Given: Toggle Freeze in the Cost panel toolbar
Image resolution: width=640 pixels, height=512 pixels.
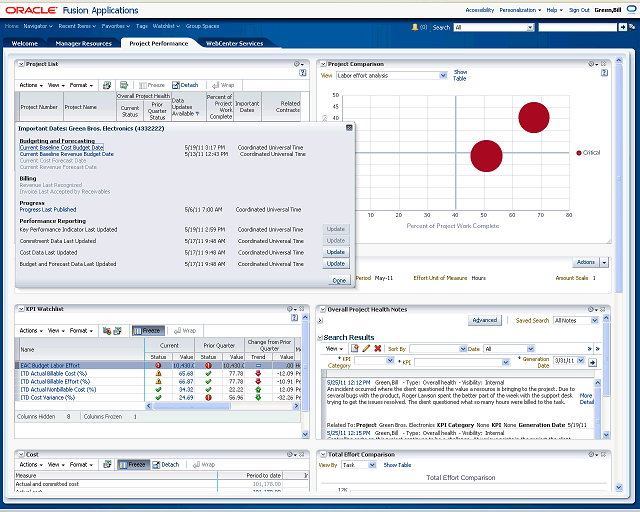Looking at the screenshot, I should [x=135, y=464].
